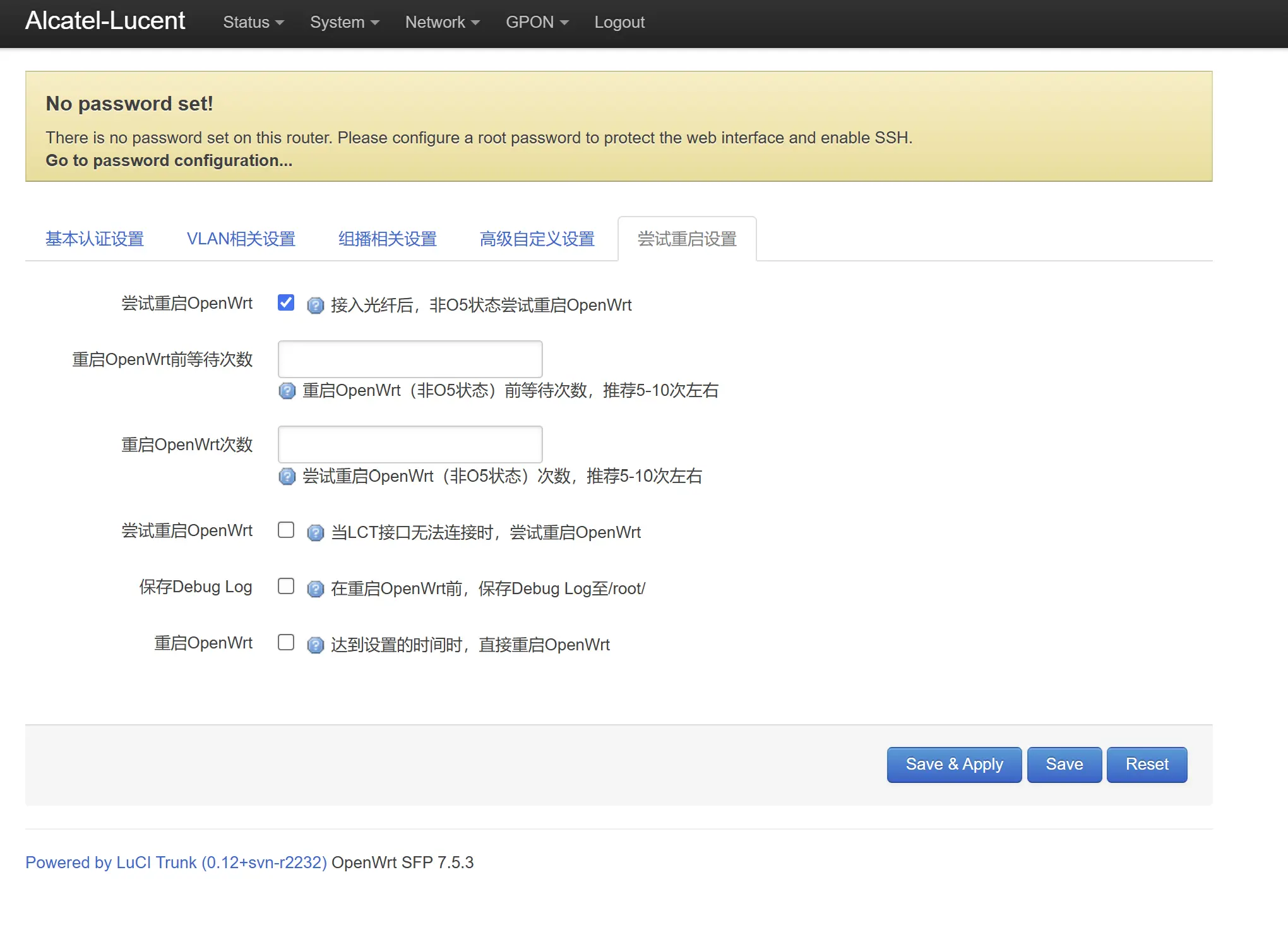This screenshot has height=937, width=1288.
Task: Click the 重启OpenWrt次数 label
Action: (x=187, y=445)
